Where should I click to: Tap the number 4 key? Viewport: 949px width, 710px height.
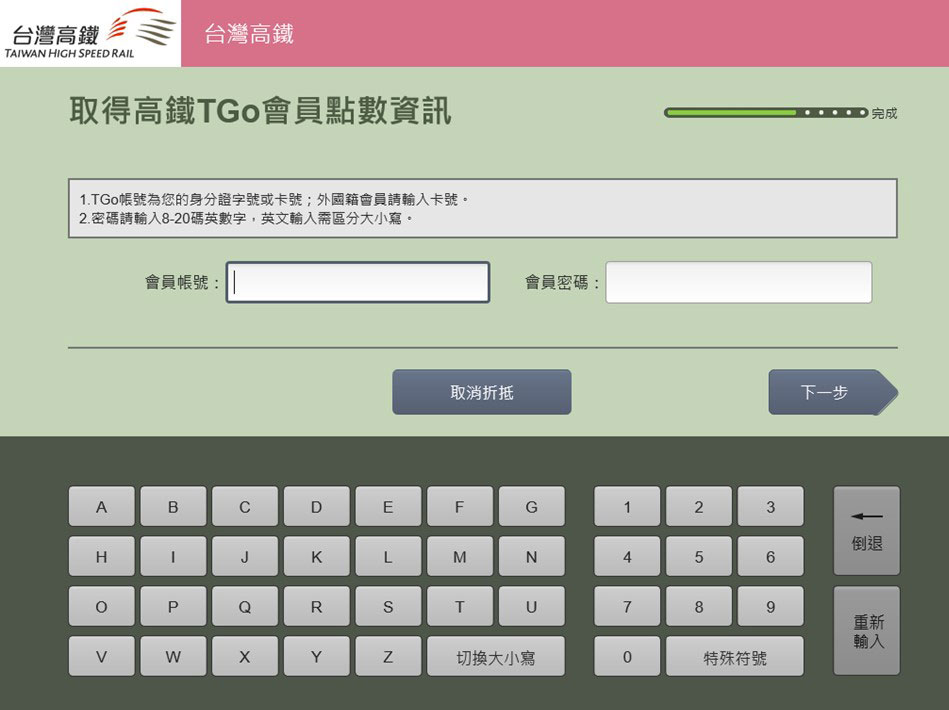click(x=627, y=556)
